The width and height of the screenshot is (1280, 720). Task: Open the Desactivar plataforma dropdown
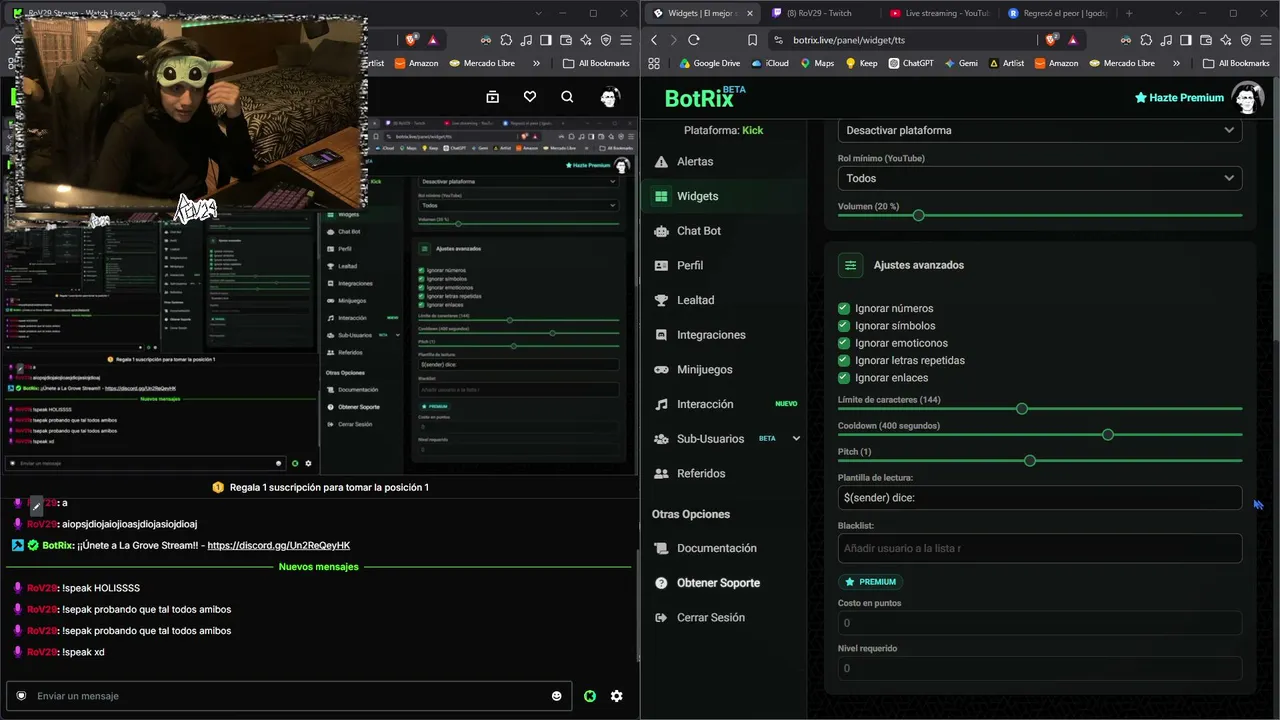click(x=1040, y=130)
